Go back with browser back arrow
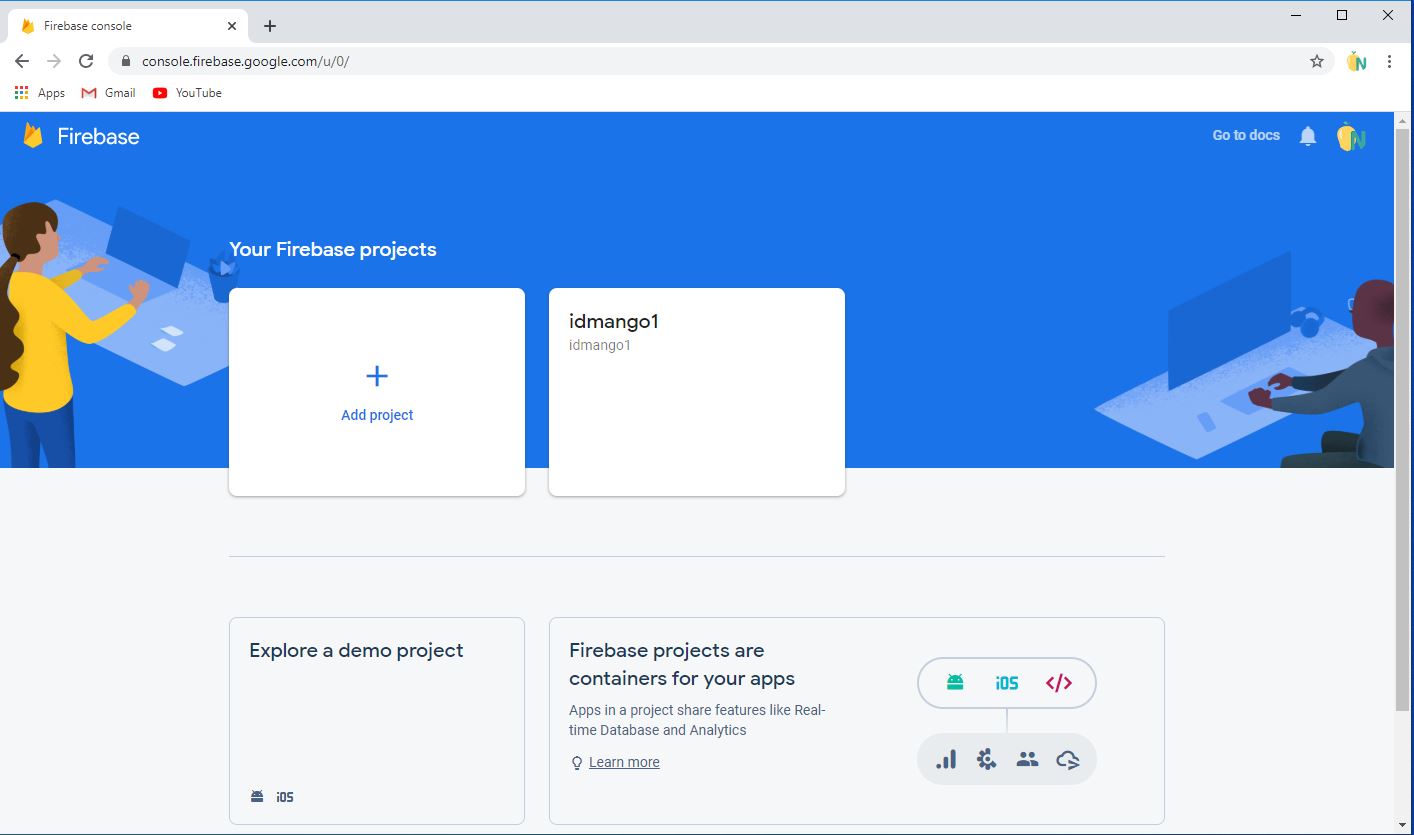 pos(22,61)
